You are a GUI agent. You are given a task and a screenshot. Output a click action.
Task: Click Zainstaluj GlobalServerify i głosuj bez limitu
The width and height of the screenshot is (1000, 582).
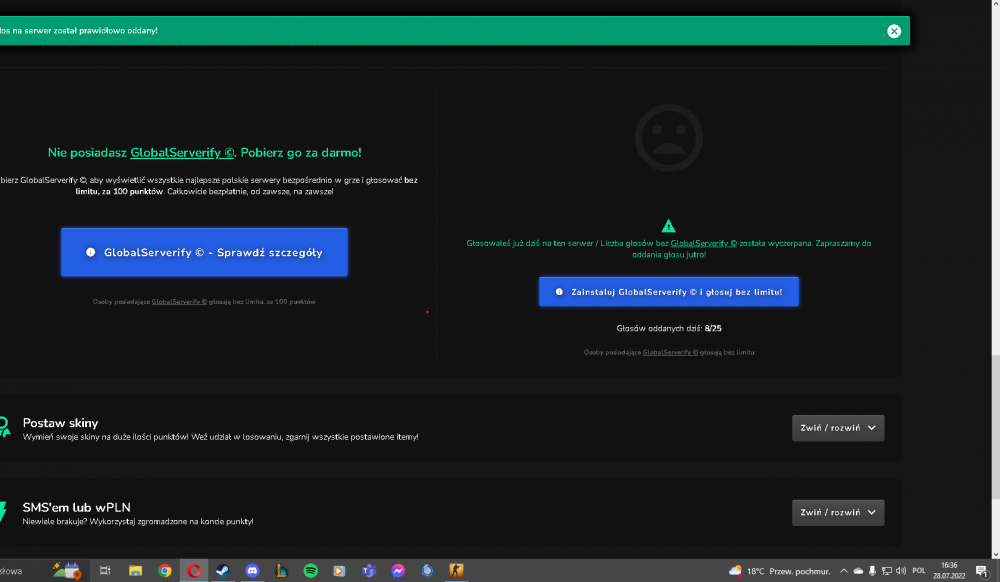coord(668,292)
